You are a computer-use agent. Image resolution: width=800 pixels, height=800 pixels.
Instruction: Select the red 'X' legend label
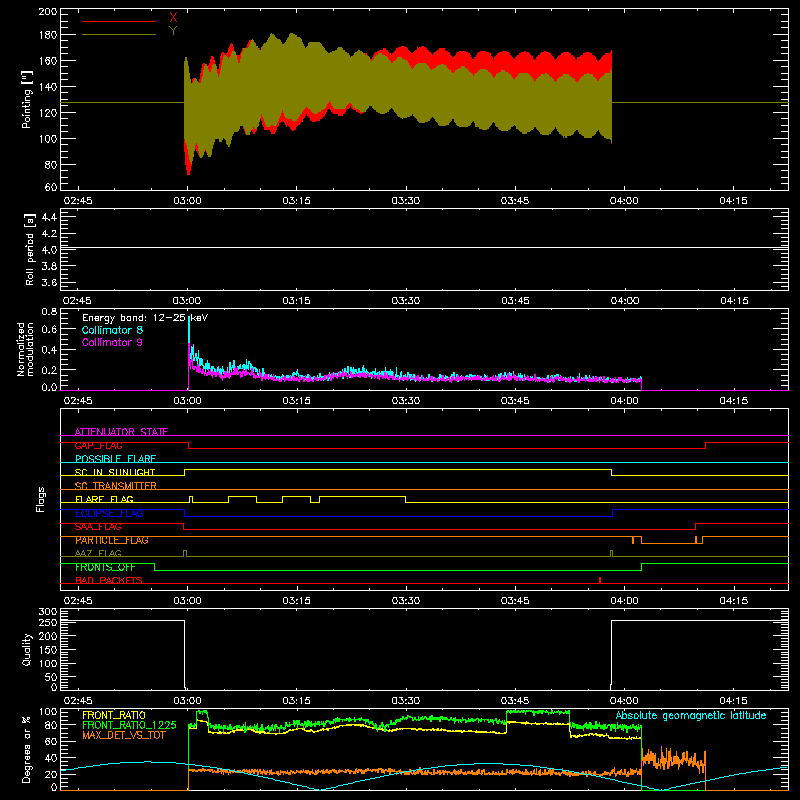pyautogui.click(x=173, y=18)
